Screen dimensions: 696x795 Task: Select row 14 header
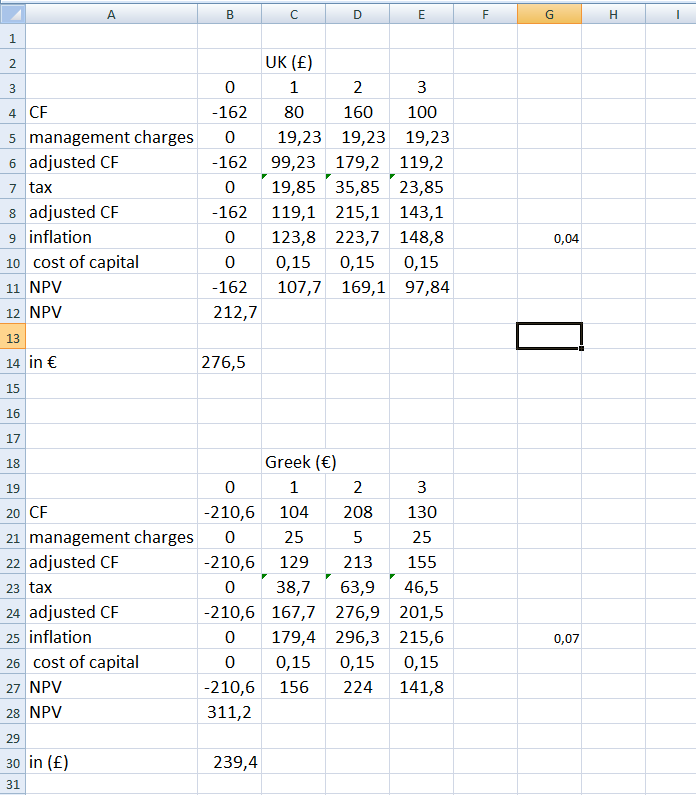pos(12,362)
